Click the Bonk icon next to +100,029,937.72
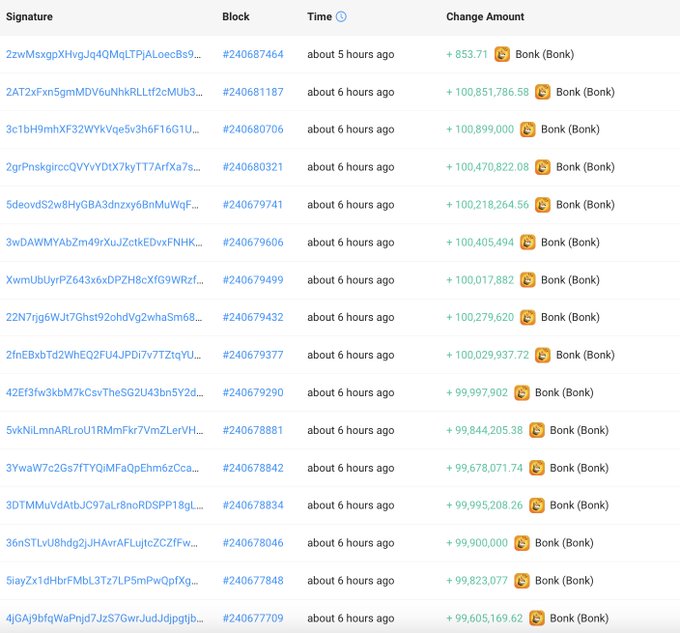Viewport: 680px width, 633px height. 543,355
